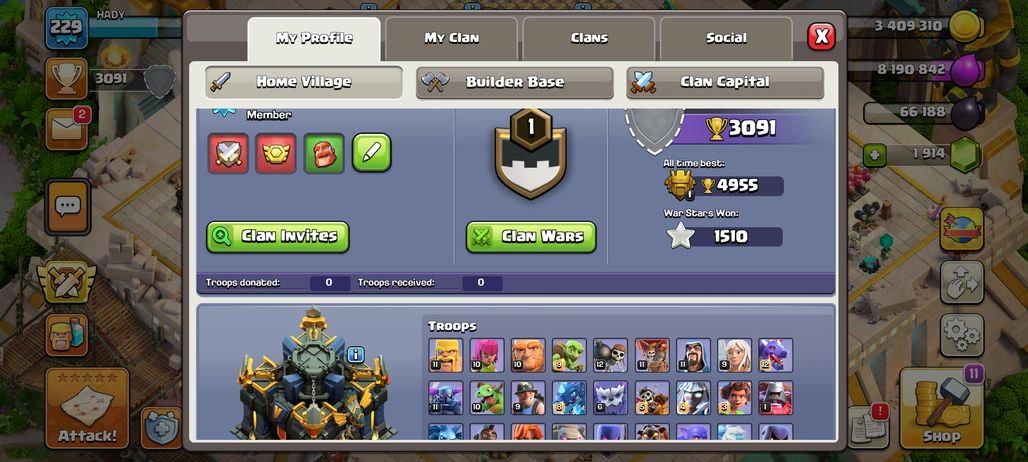This screenshot has height=462, width=1028.
Task: Open the mail inbox icon
Action: pos(66,128)
